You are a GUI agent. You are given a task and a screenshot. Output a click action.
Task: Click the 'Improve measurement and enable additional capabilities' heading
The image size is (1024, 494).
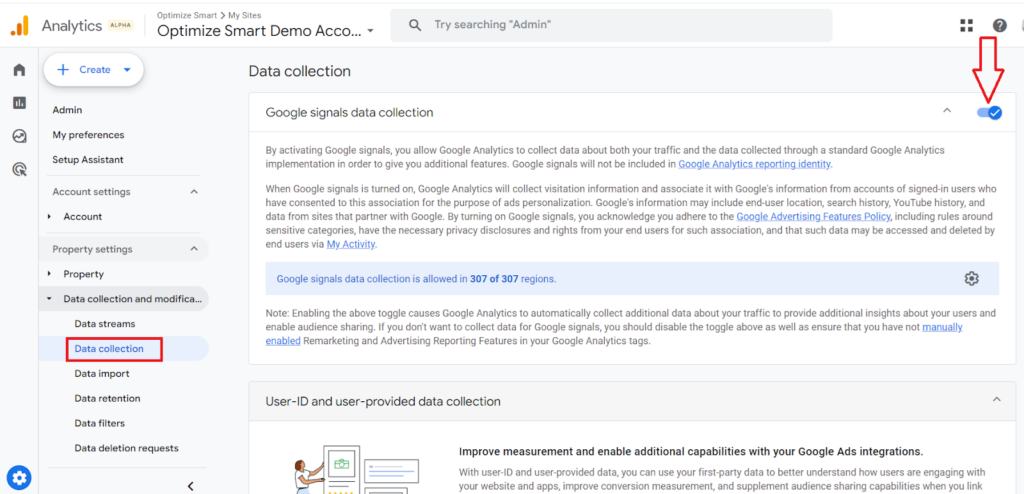coord(691,452)
